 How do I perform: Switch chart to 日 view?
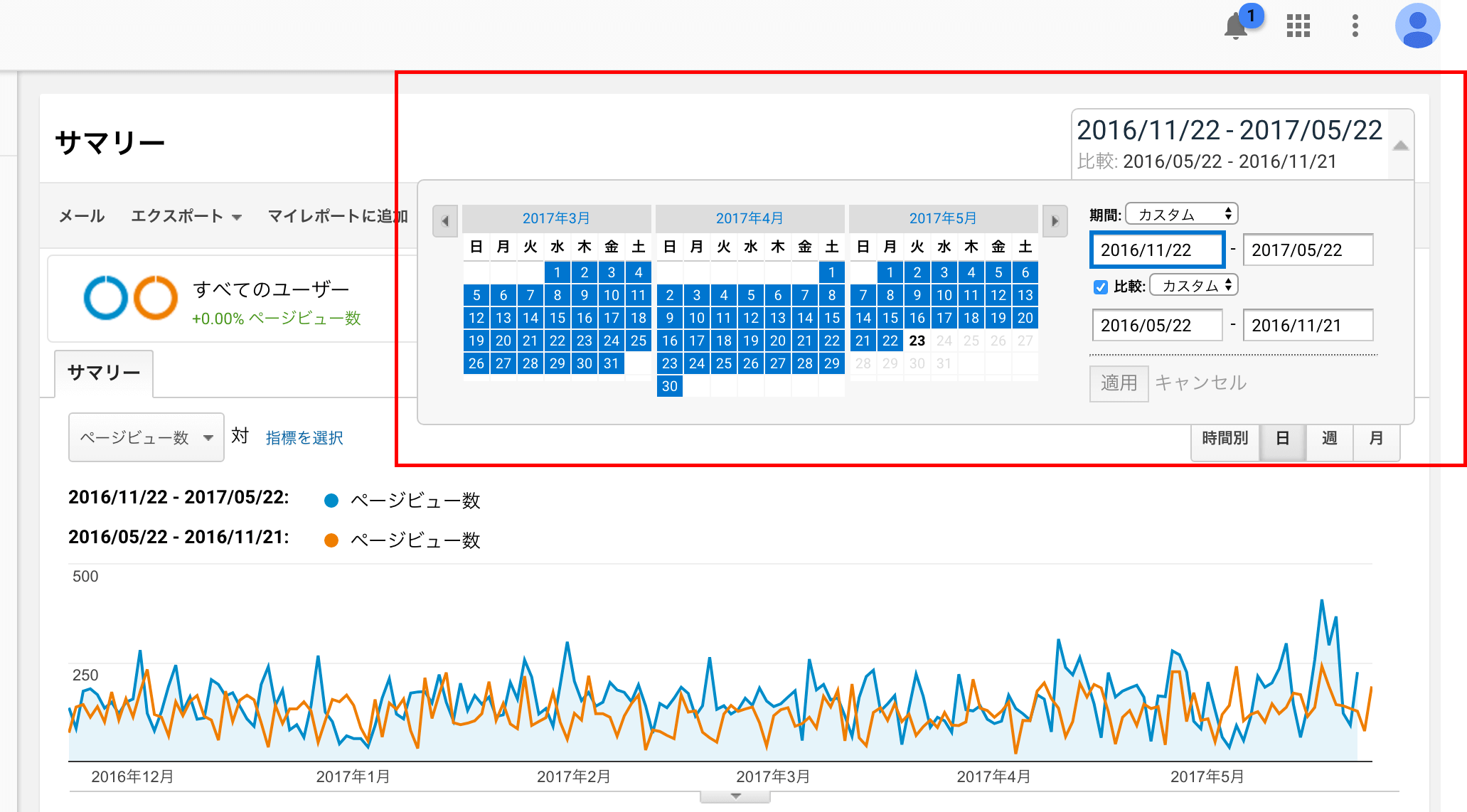tap(1282, 438)
